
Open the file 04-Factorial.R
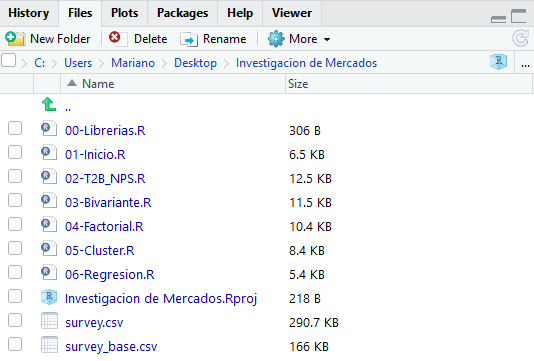click(104, 226)
